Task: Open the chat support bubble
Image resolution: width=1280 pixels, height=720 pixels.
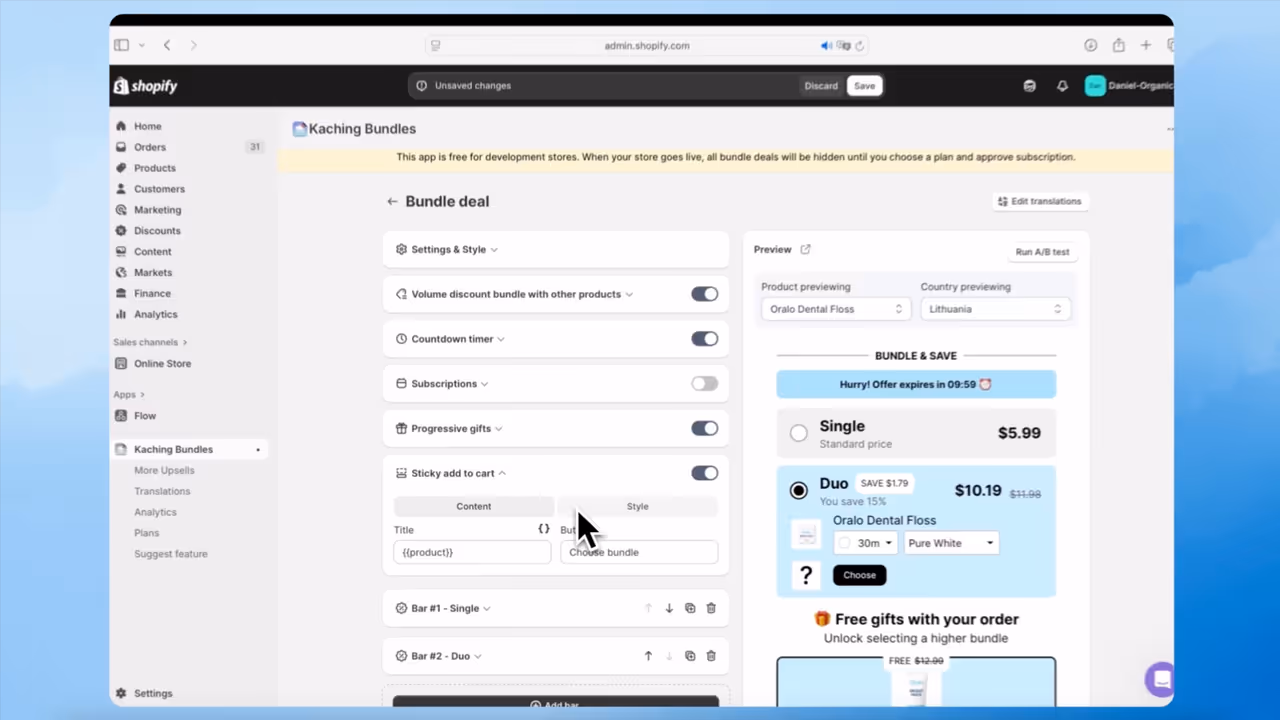Action: (1160, 680)
